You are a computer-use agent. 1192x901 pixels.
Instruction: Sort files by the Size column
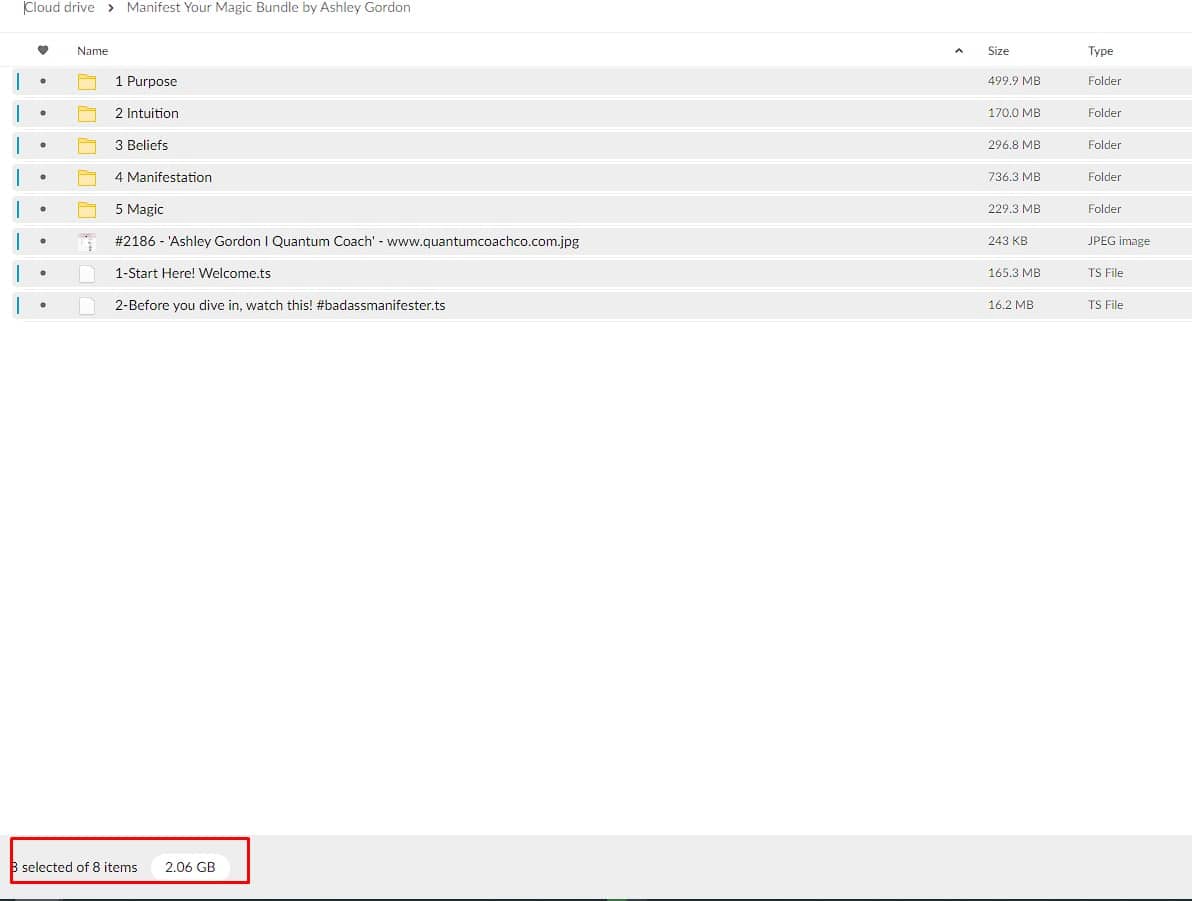[x=998, y=51]
